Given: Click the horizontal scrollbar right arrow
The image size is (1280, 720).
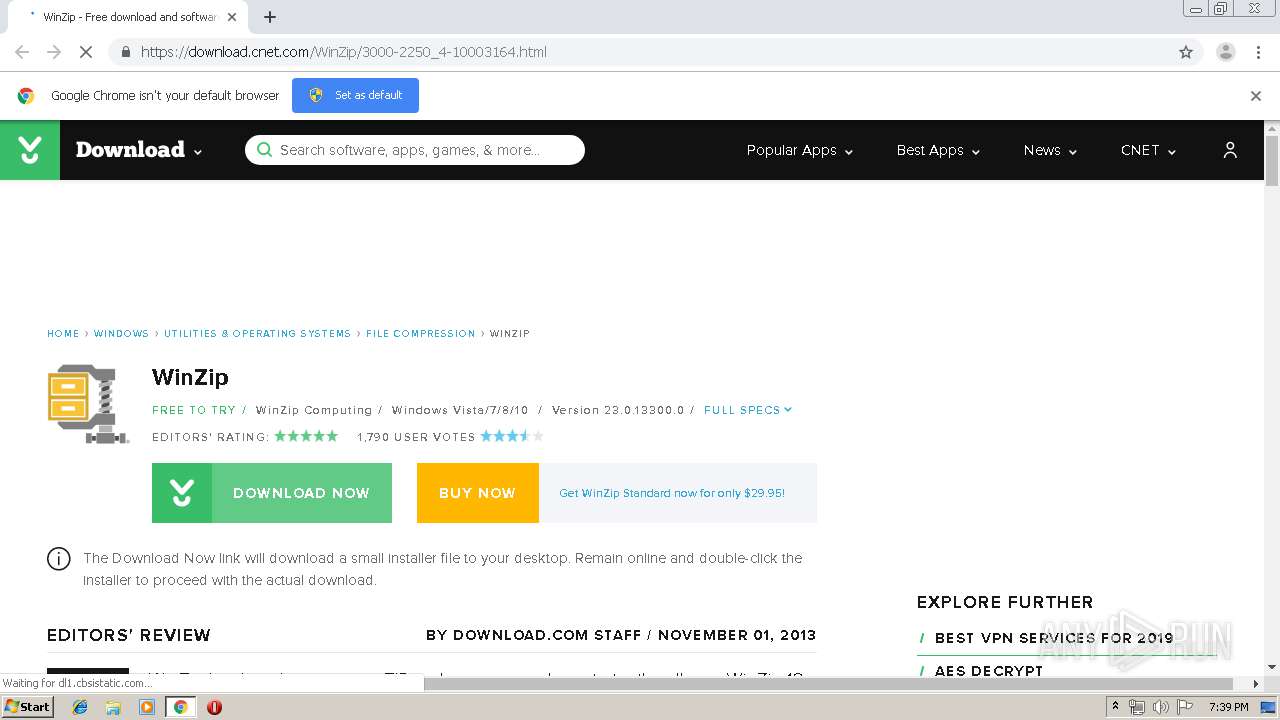Looking at the screenshot, I should coord(1256,684).
